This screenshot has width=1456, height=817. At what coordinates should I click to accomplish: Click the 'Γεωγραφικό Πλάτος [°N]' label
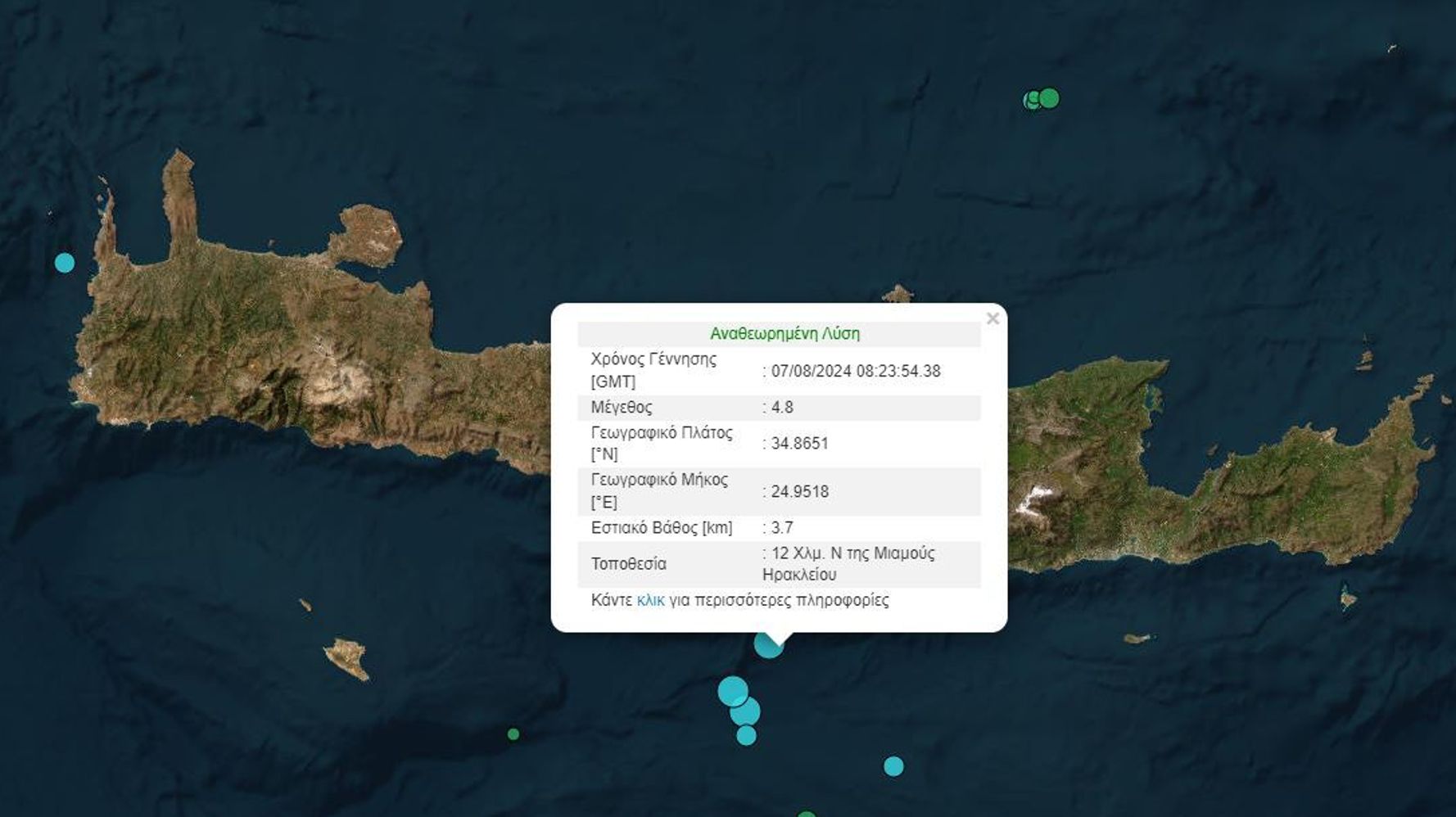pos(662,443)
